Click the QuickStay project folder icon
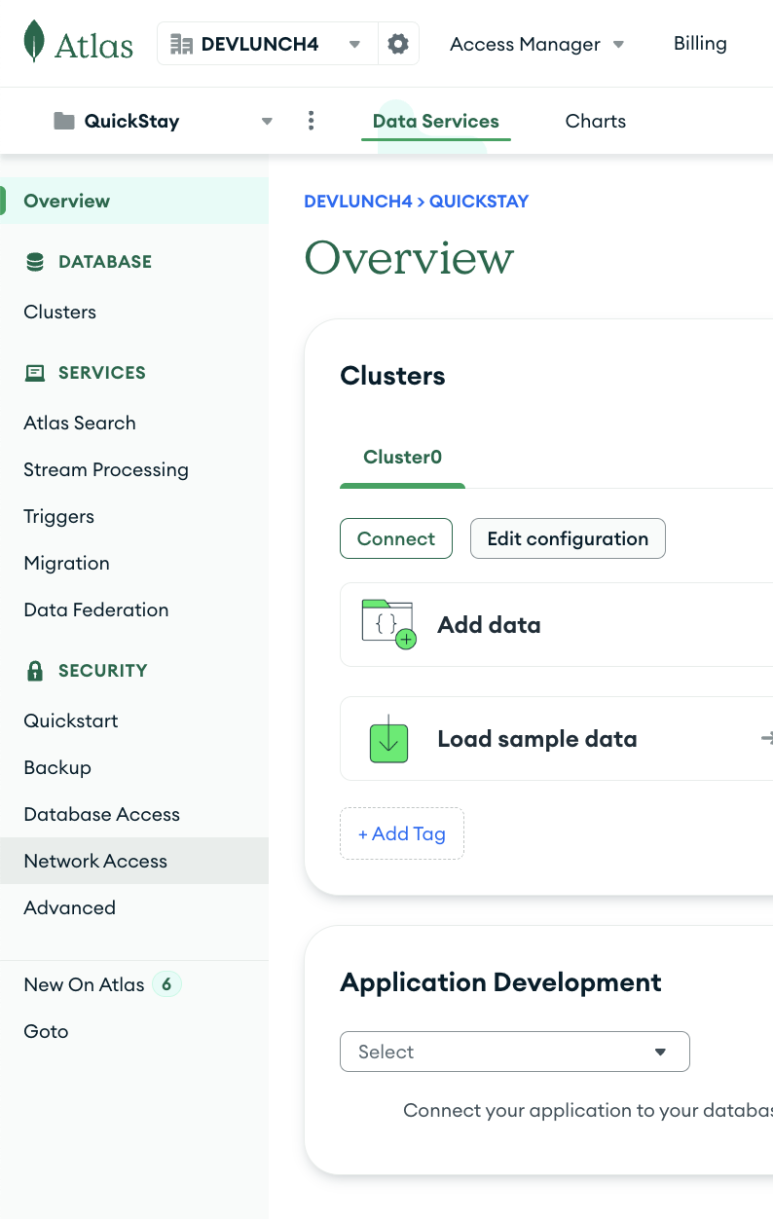This screenshot has width=773, height=1219. (x=64, y=121)
